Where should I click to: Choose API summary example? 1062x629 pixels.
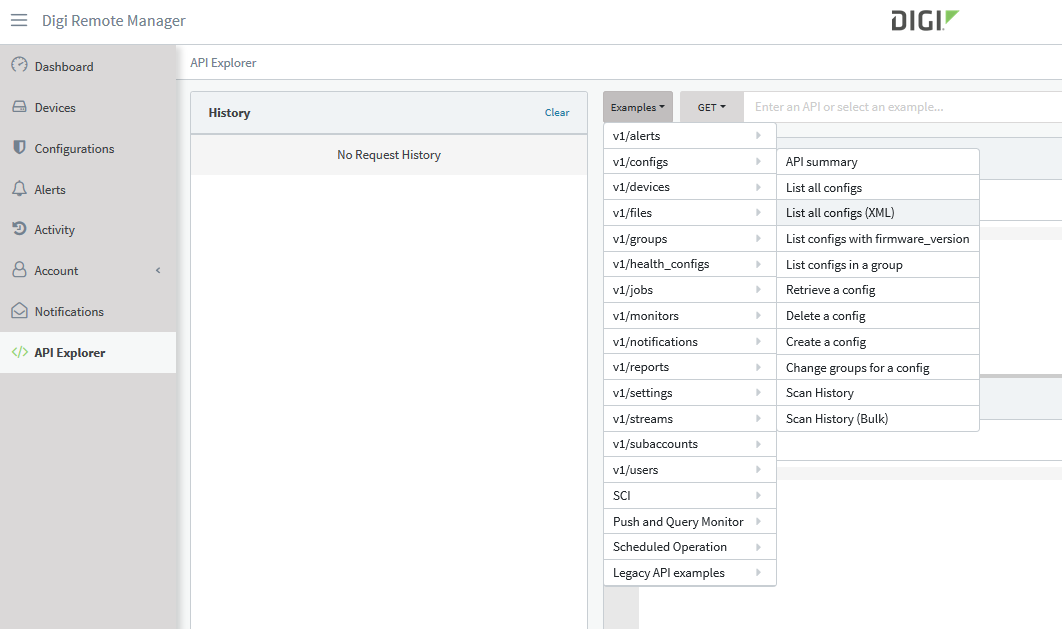point(878,162)
